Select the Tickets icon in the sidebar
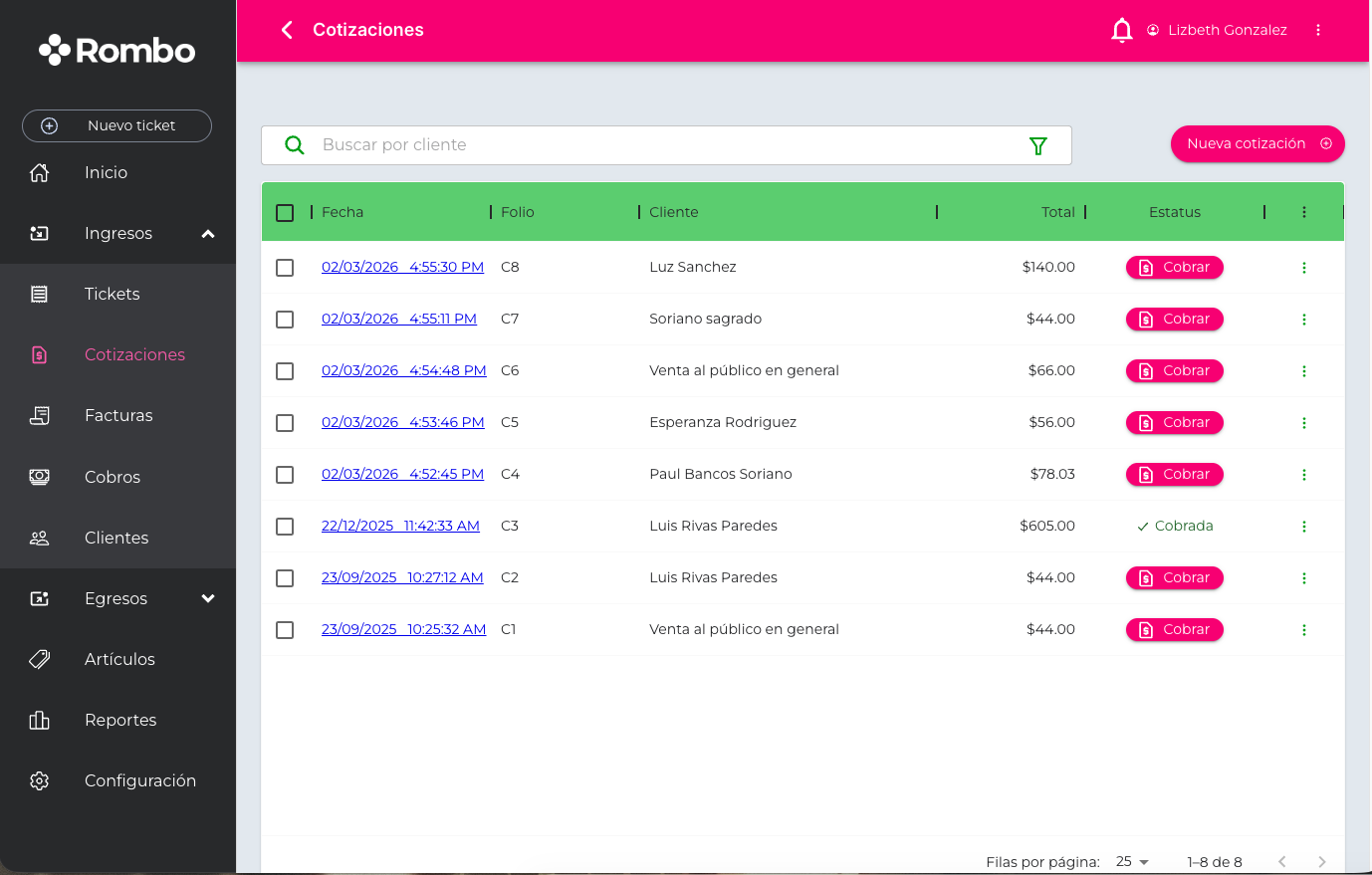This screenshot has width=1372, height=875. (39, 293)
